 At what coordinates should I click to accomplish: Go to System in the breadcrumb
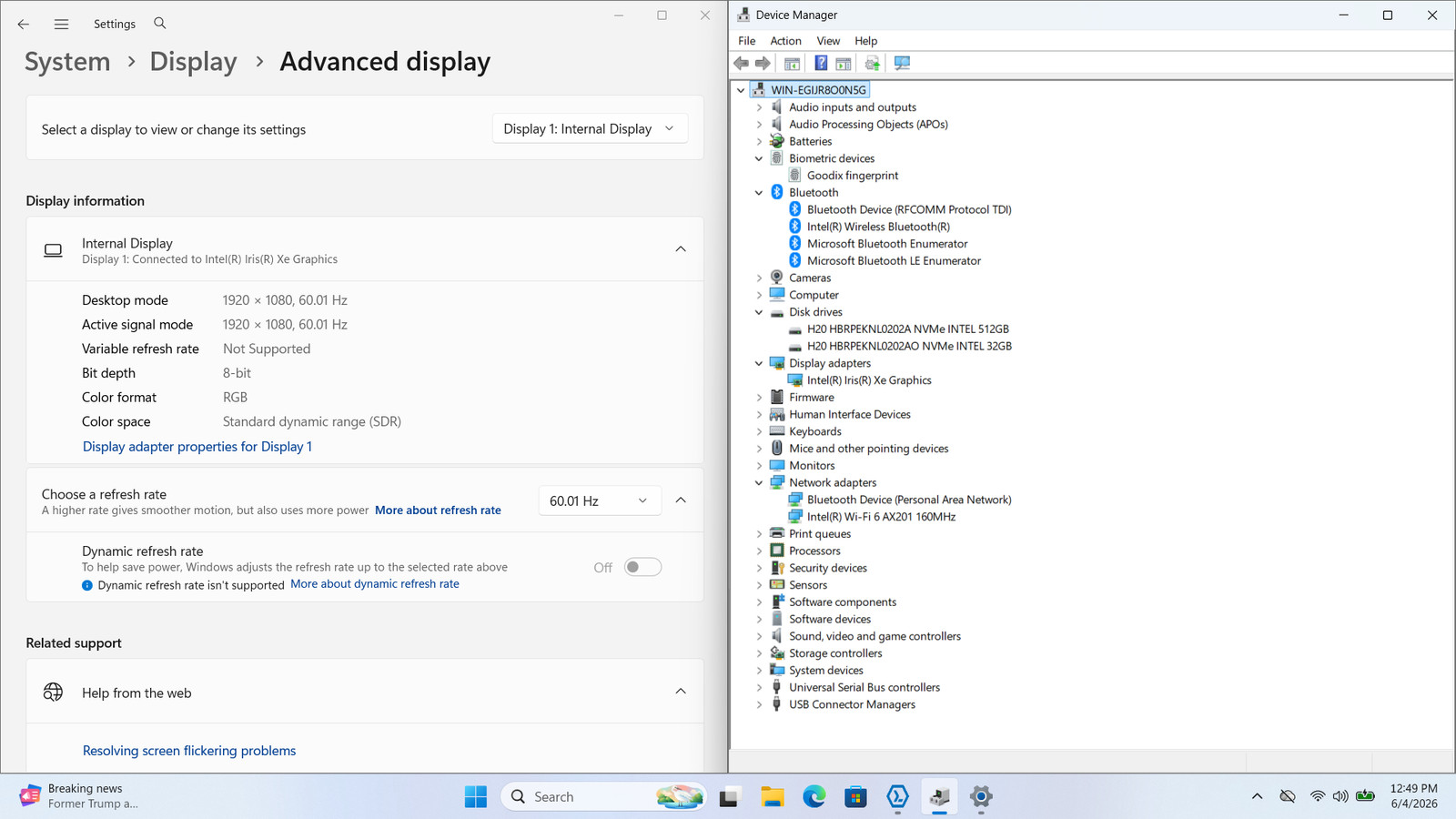point(67,62)
